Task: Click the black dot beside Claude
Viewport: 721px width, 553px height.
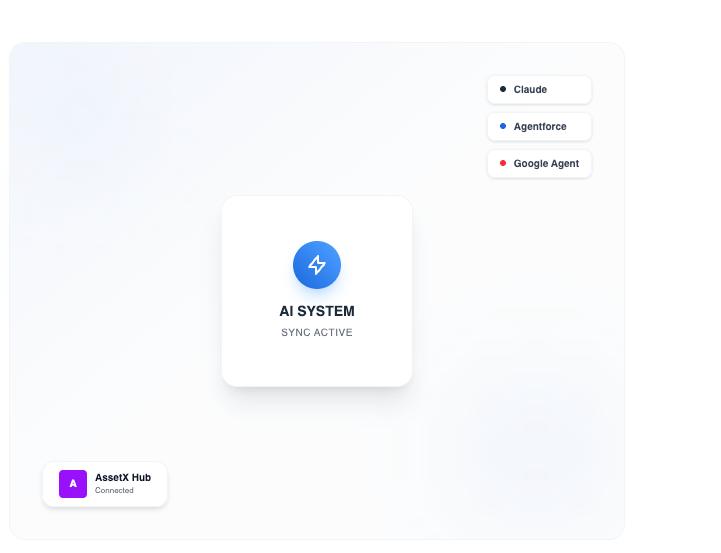Action: [x=502, y=89]
